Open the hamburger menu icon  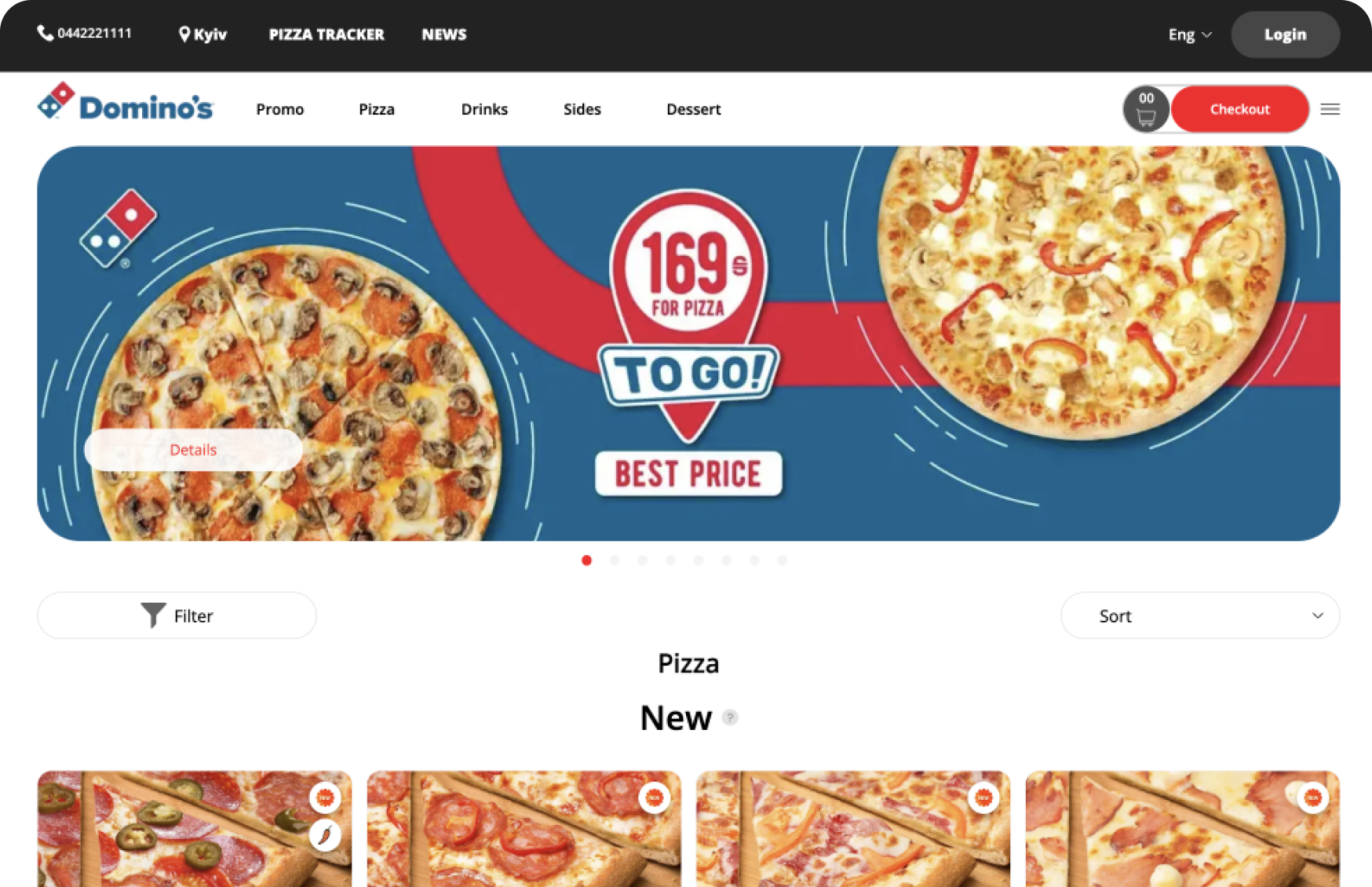click(x=1330, y=109)
